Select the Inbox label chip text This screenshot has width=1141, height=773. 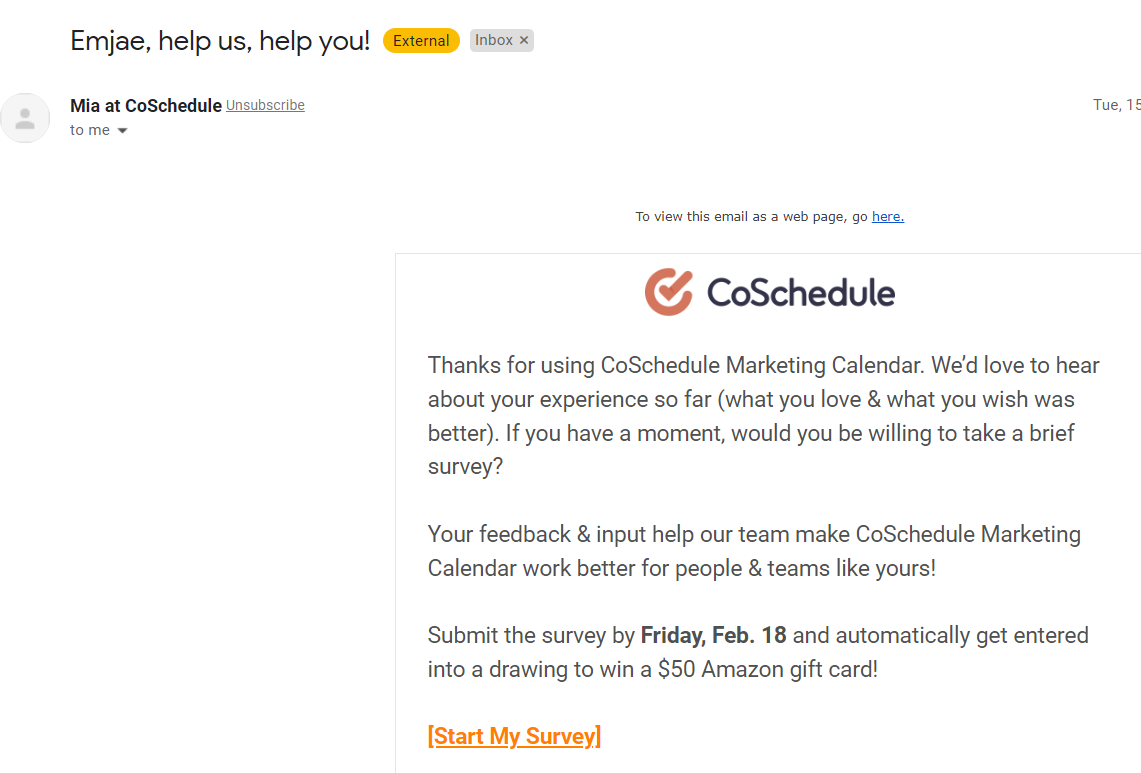(x=494, y=40)
